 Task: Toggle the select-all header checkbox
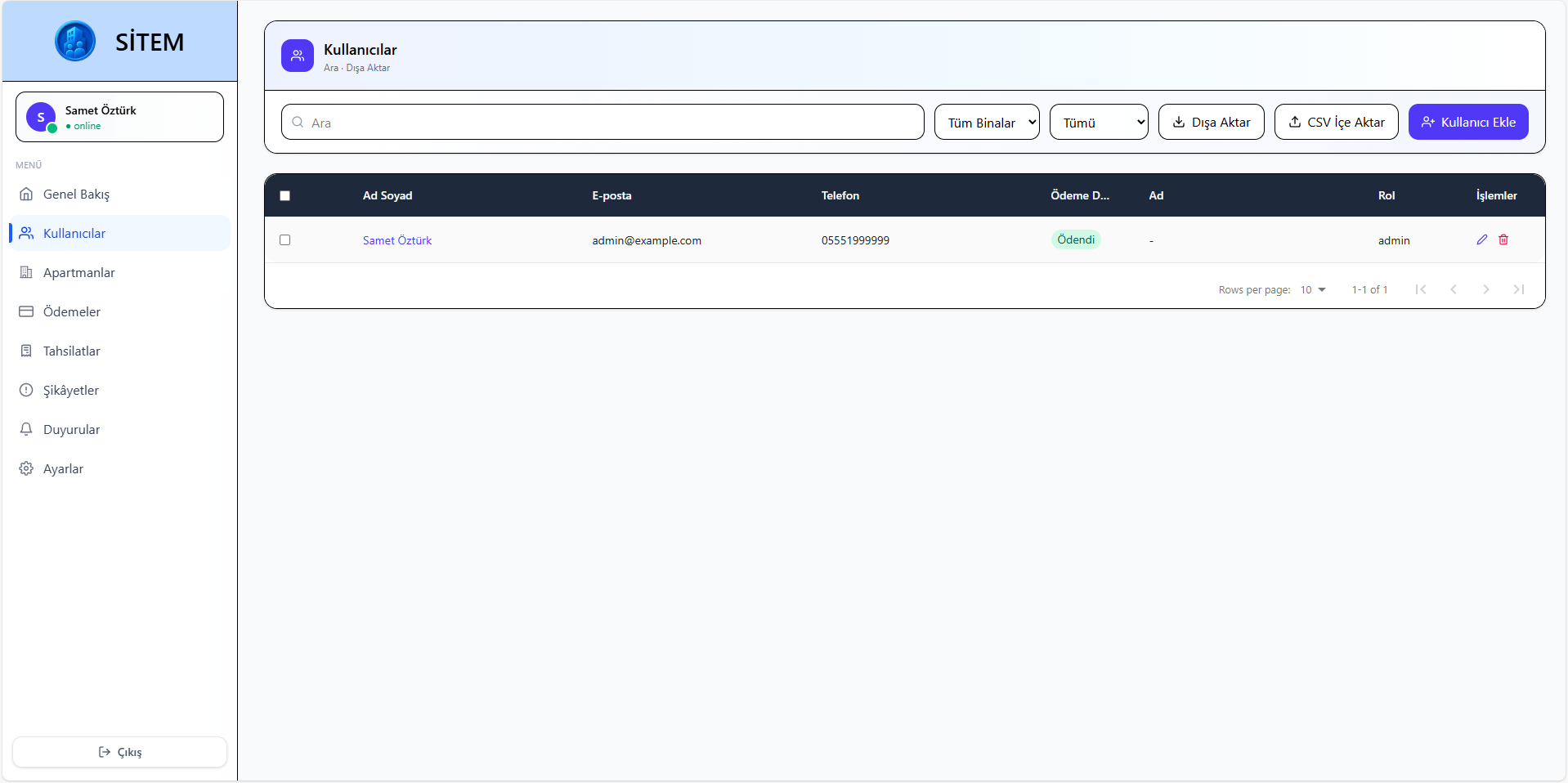pyautogui.click(x=284, y=195)
